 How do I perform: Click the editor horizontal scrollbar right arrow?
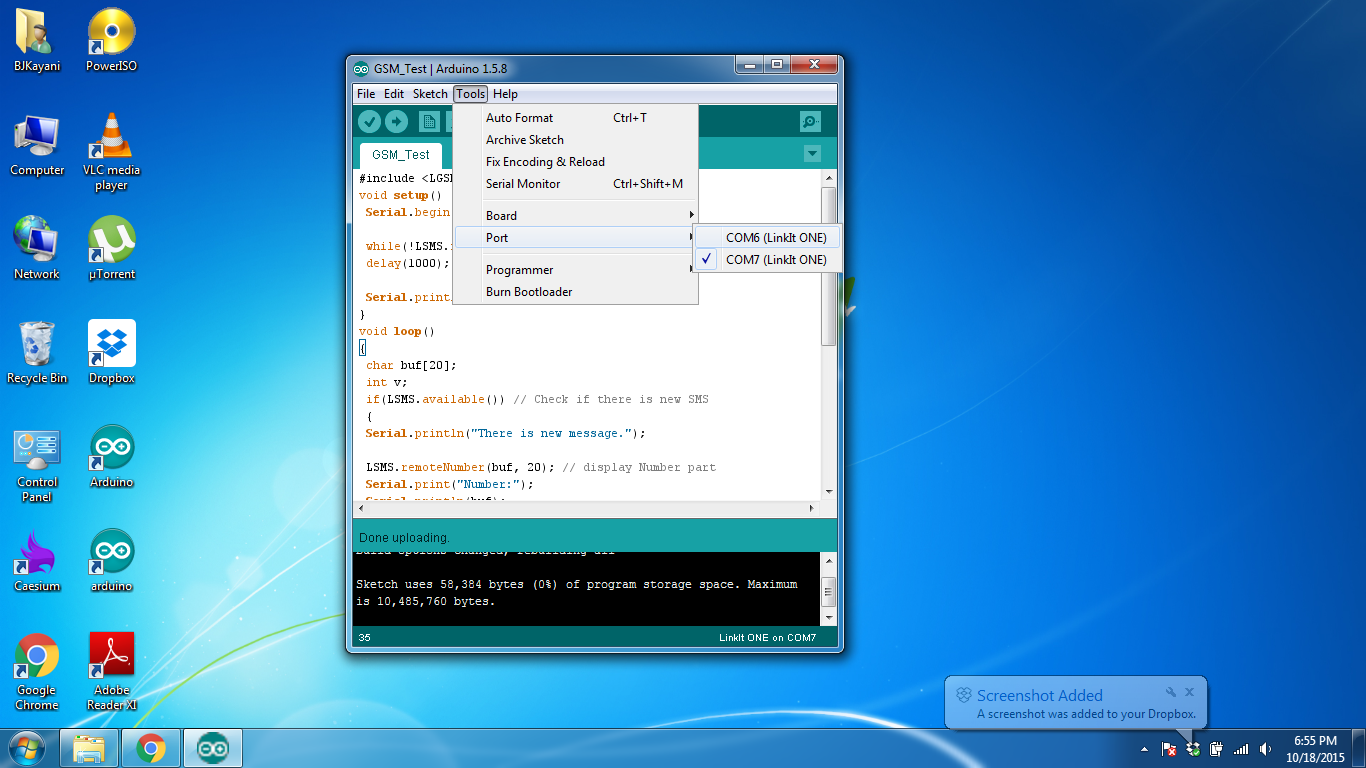click(811, 509)
